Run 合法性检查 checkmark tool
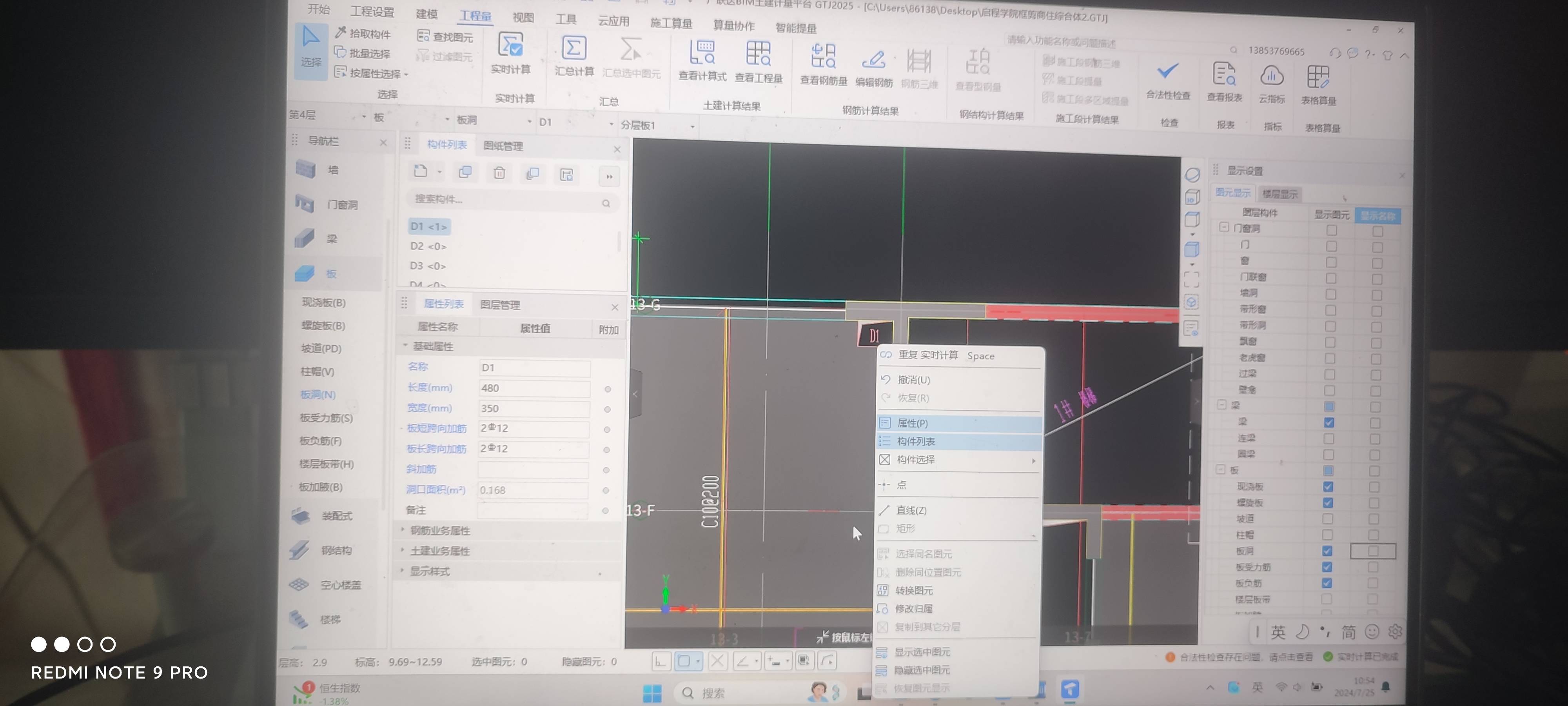The height and width of the screenshot is (706, 1568). [1167, 71]
